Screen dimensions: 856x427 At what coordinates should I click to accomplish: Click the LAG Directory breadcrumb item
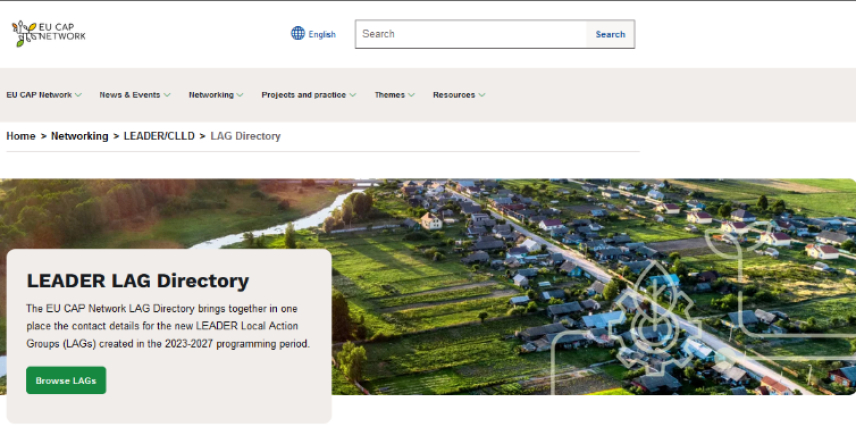245,136
